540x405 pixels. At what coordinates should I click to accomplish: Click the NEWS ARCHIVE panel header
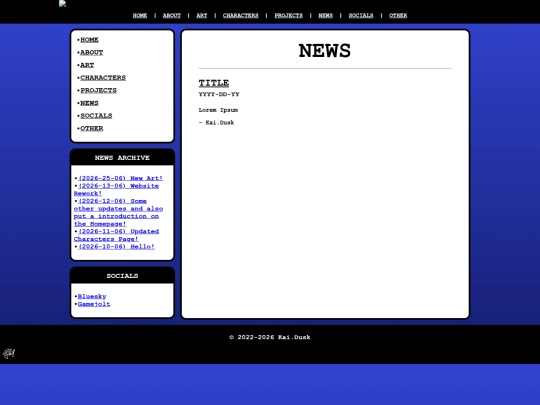pos(122,158)
